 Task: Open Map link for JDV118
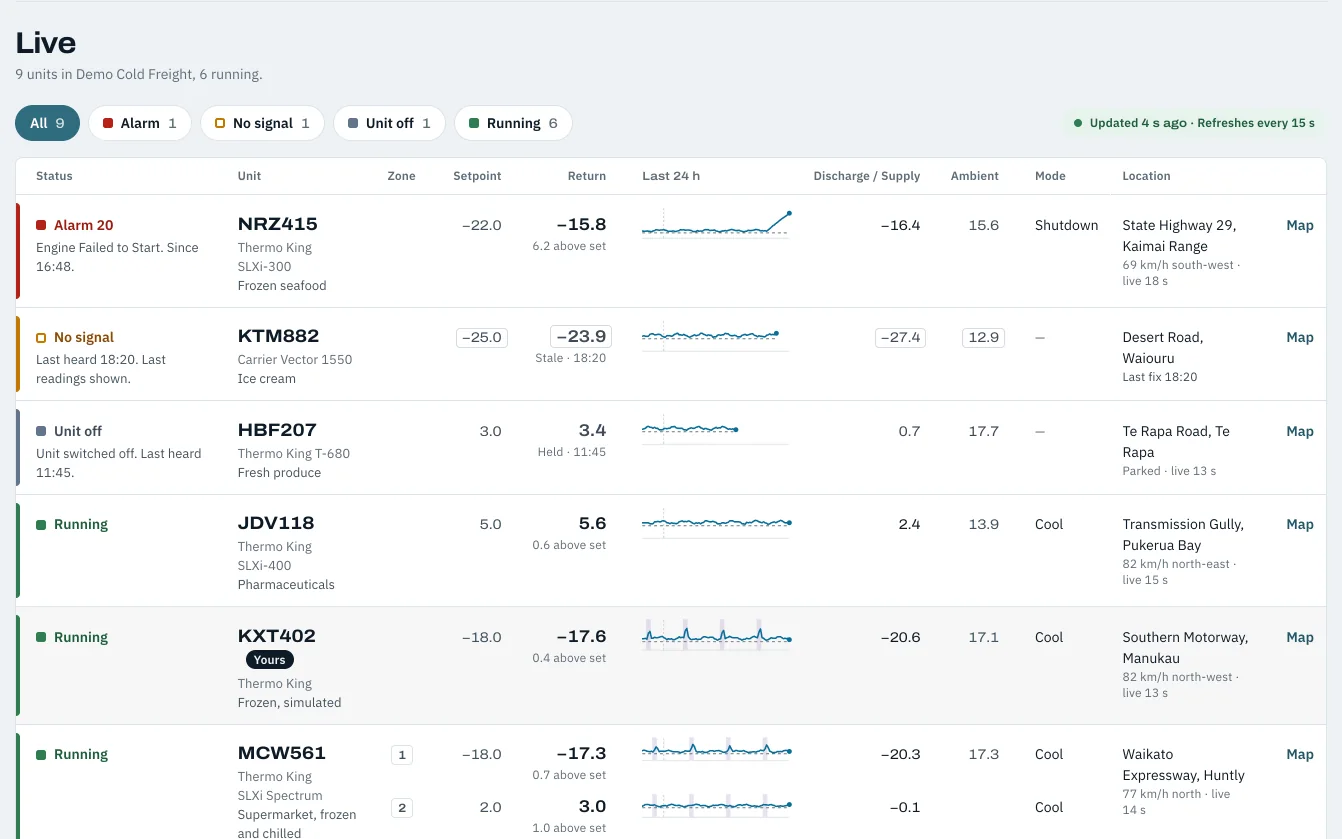(x=1299, y=524)
